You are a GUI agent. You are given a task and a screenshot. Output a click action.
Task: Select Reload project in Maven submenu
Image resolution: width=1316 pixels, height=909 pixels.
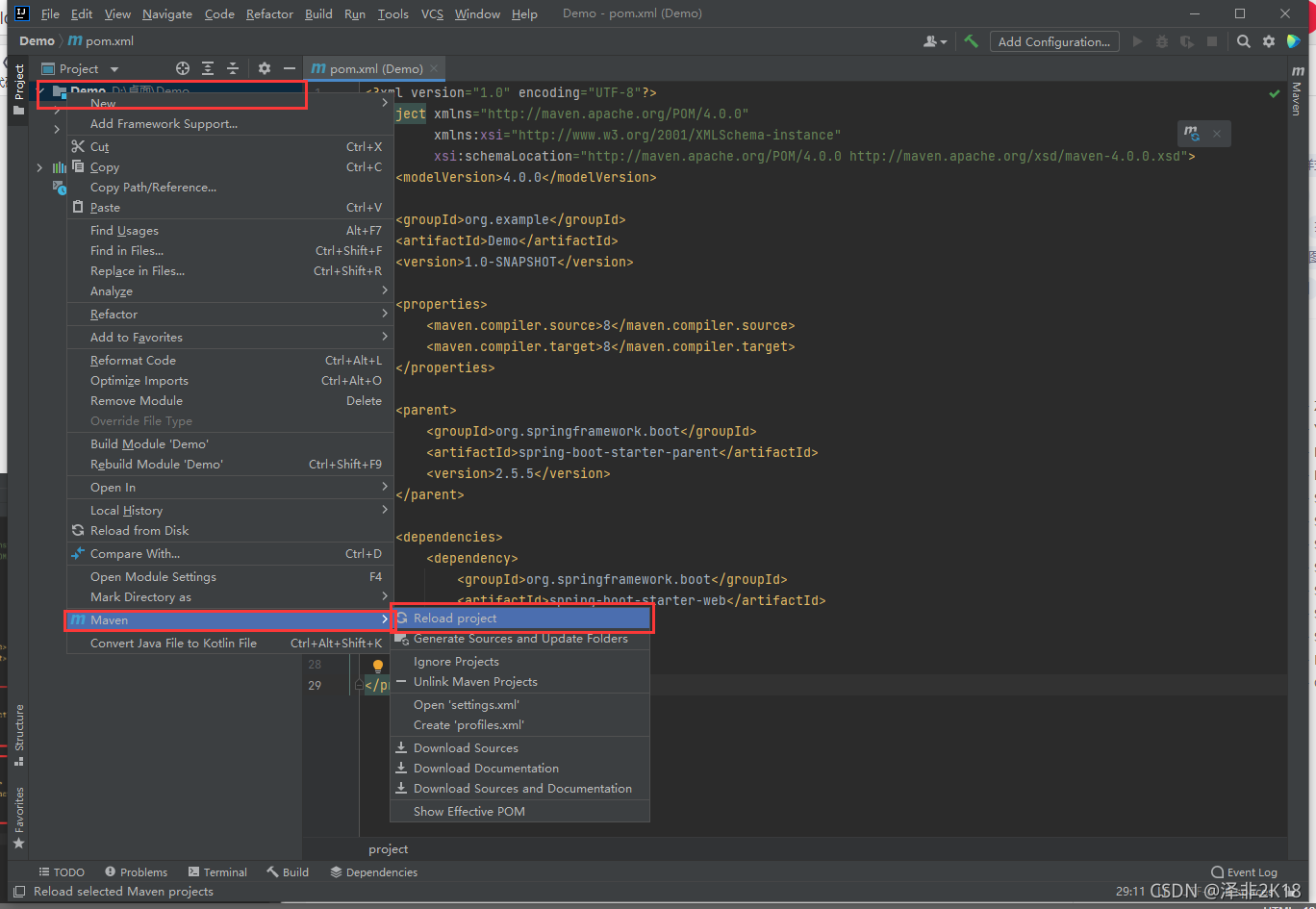tap(520, 618)
